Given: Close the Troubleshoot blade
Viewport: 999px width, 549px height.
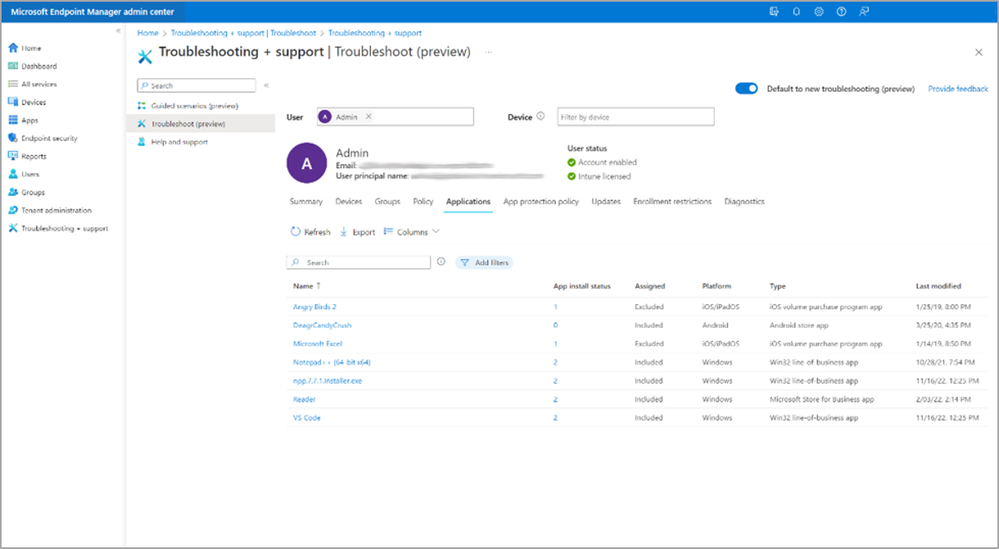Looking at the screenshot, I should [979, 52].
